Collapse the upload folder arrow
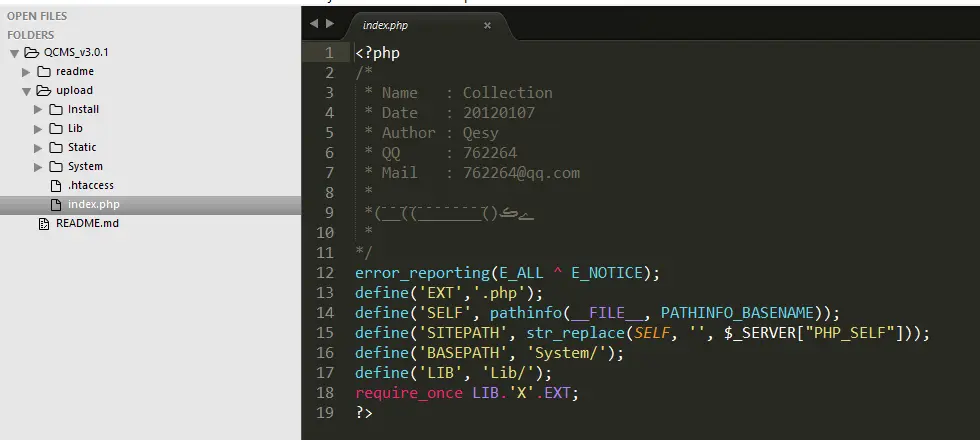The image size is (980, 440). pos(26,91)
